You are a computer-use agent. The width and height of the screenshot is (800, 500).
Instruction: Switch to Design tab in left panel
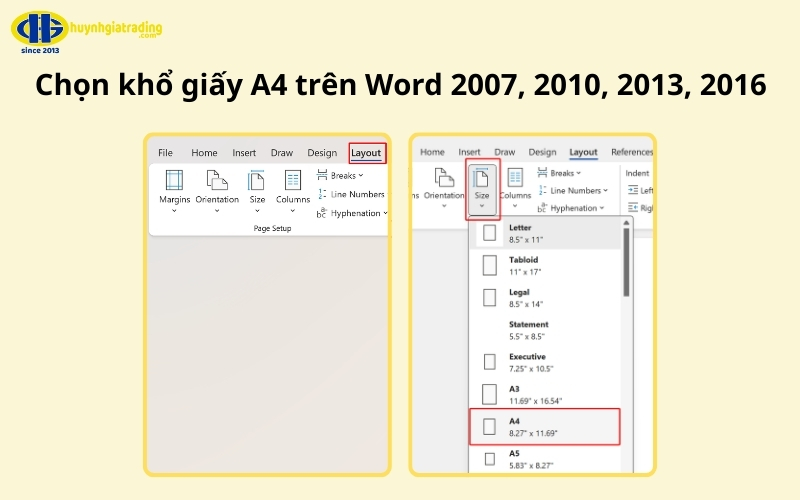point(322,153)
